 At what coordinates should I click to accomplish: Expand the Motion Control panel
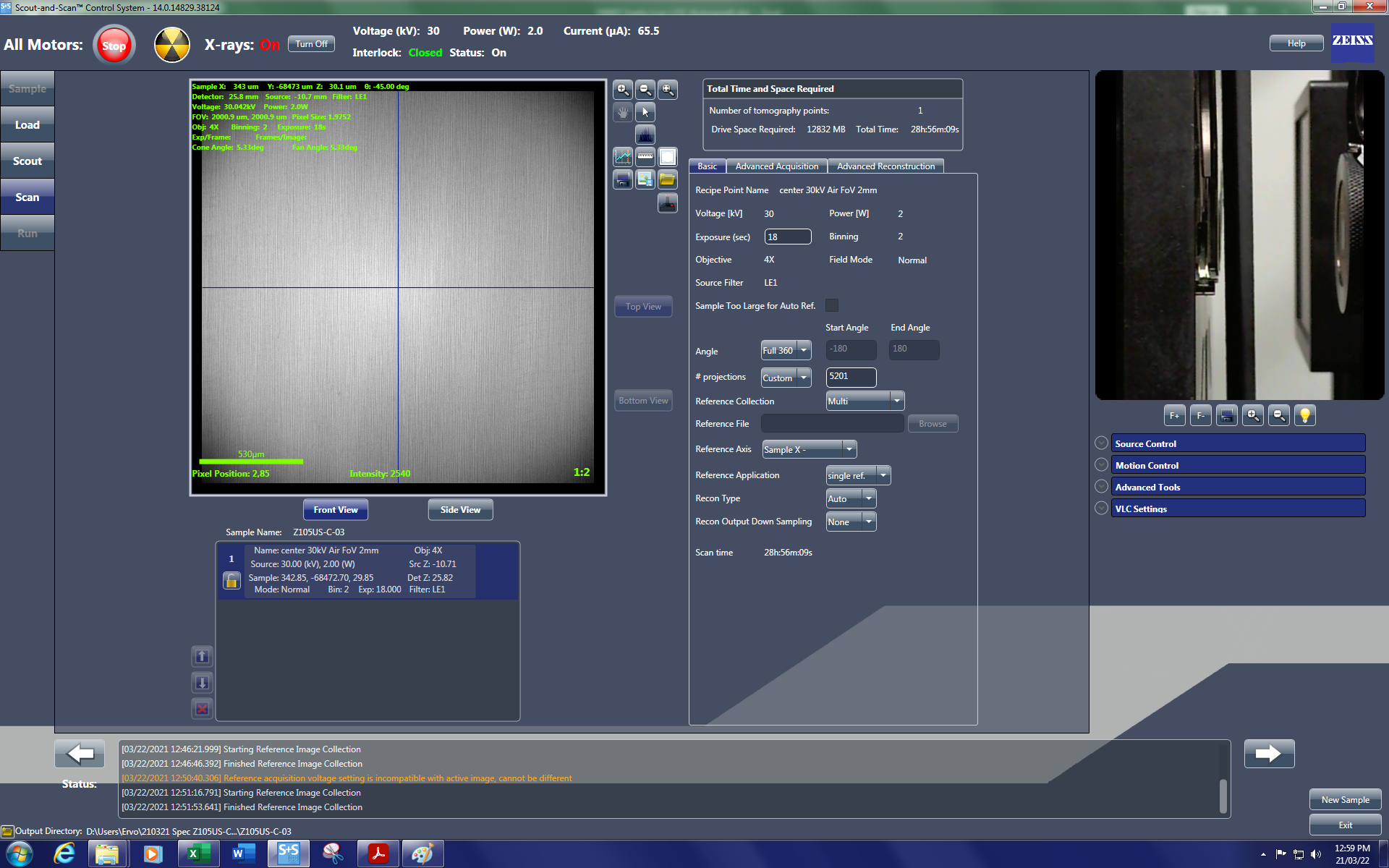1101,465
